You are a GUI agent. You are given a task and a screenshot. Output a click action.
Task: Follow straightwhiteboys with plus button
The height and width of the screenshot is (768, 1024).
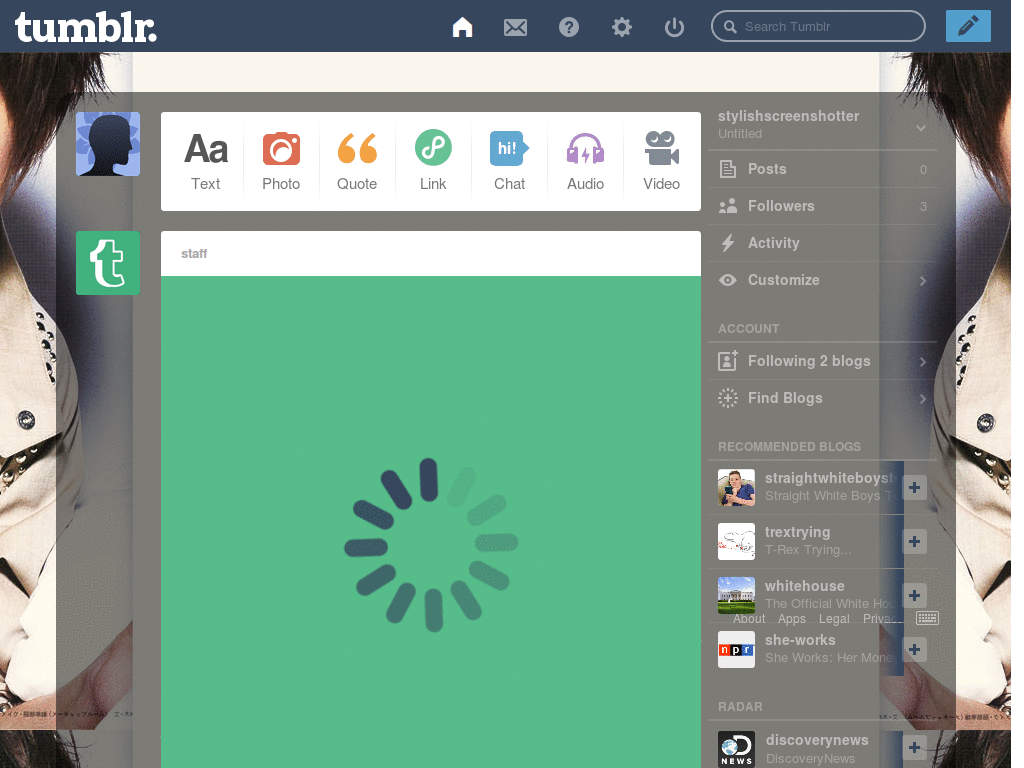[x=914, y=487]
